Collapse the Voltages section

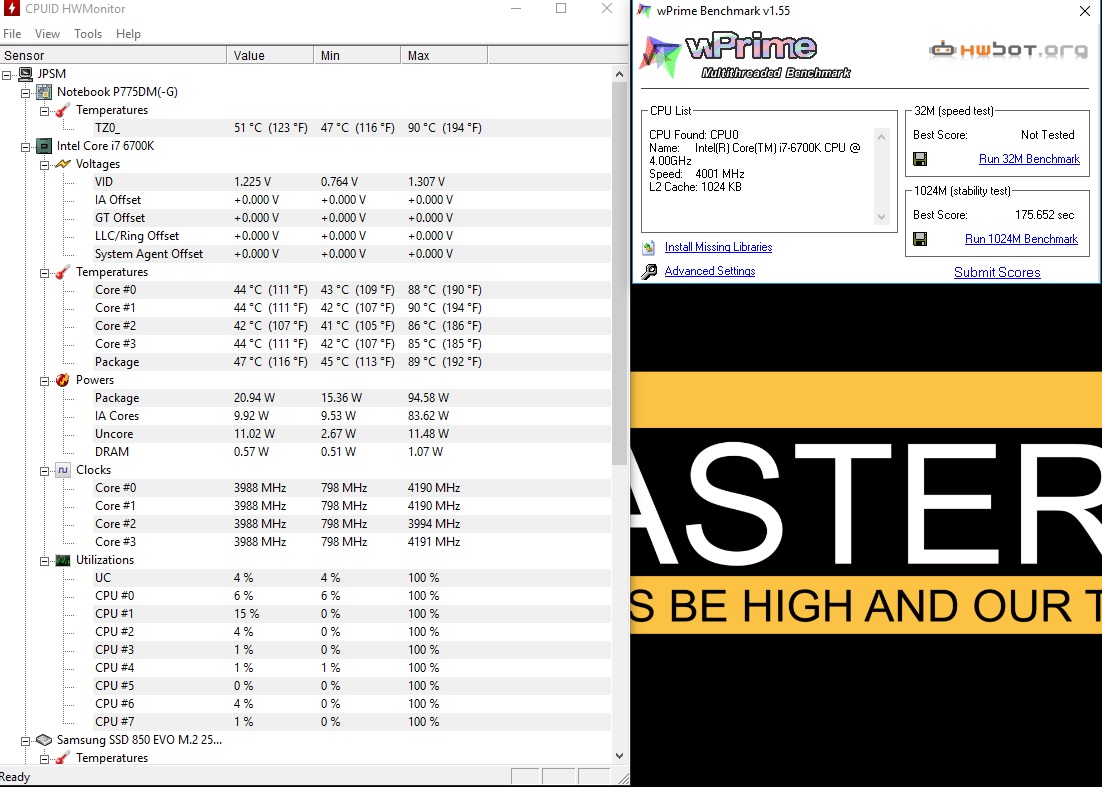(44, 164)
